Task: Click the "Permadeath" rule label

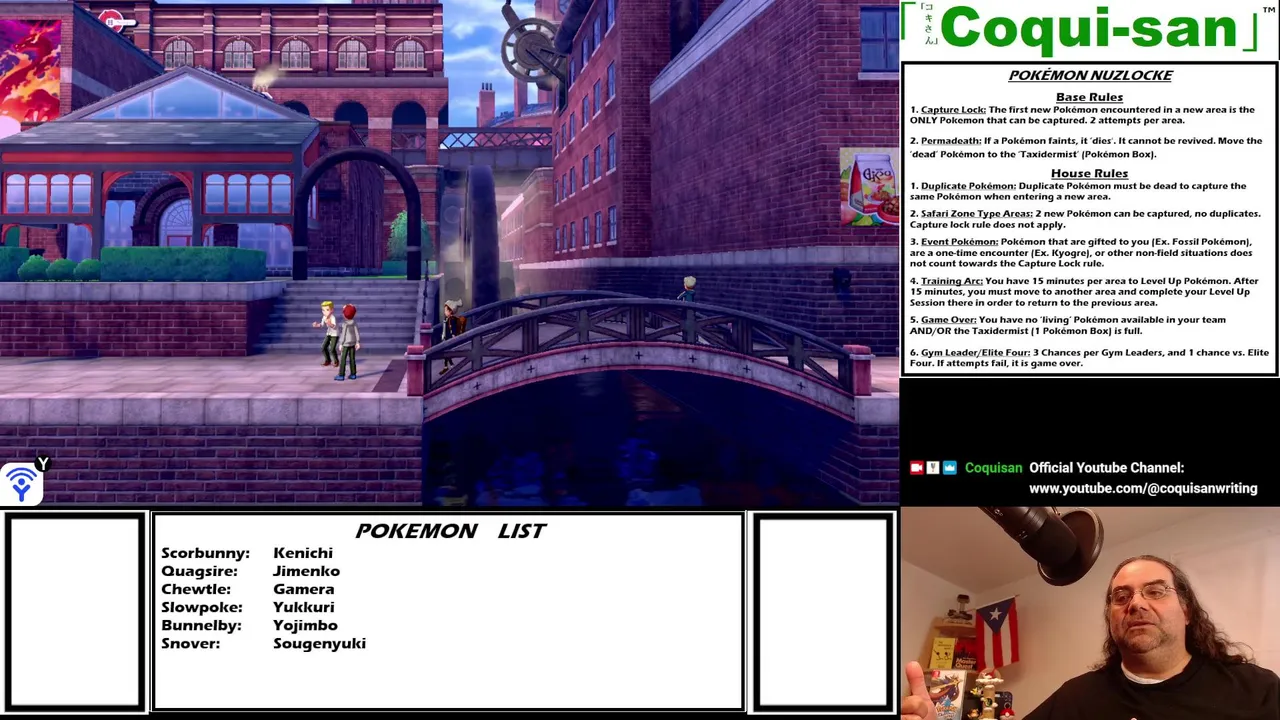Action: (950, 141)
